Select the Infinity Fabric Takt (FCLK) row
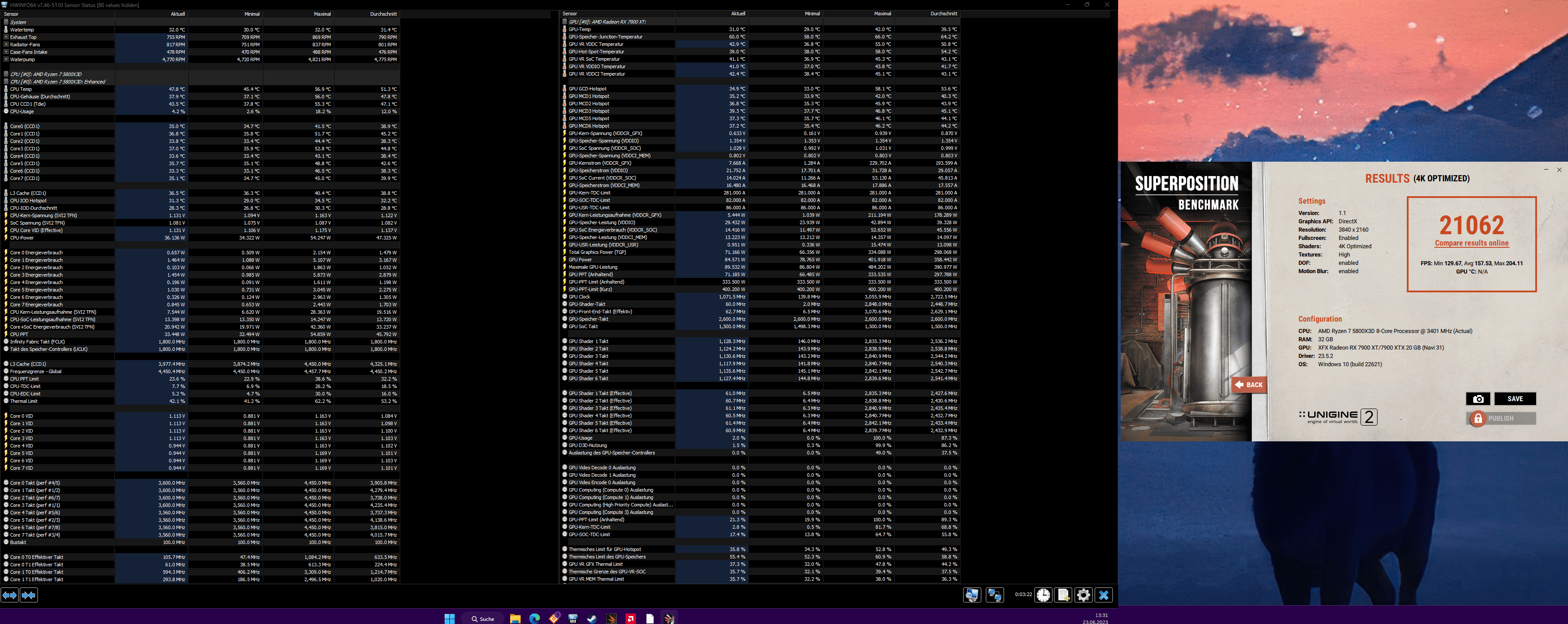Screen dimensions: 1568x624 (x=201, y=342)
